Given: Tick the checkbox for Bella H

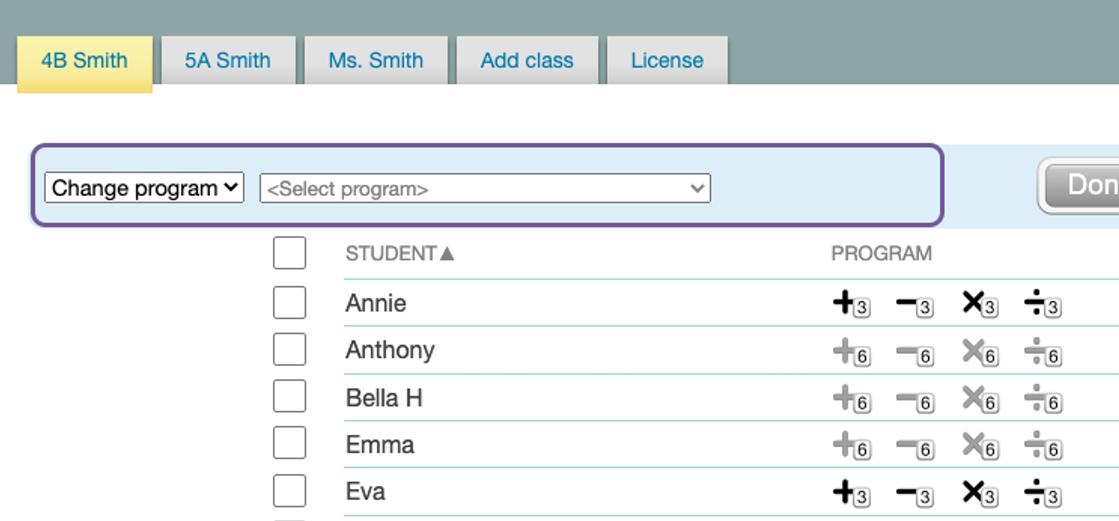Looking at the screenshot, I should pyautogui.click(x=289, y=396).
